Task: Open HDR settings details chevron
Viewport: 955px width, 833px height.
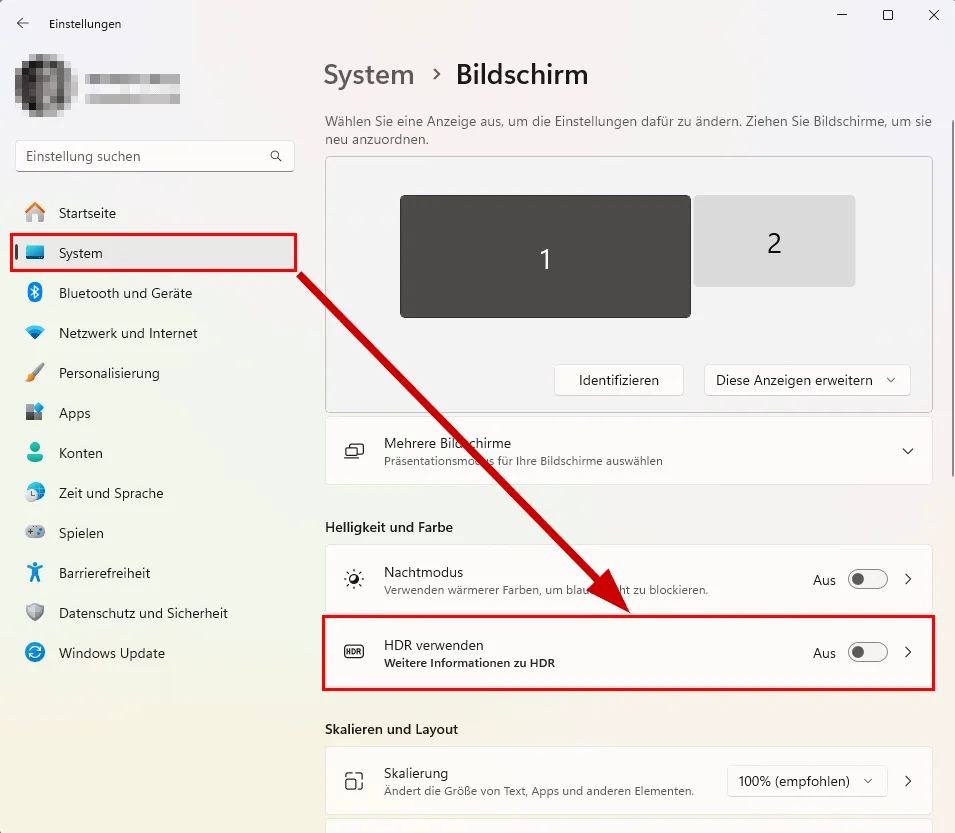Action: (908, 652)
